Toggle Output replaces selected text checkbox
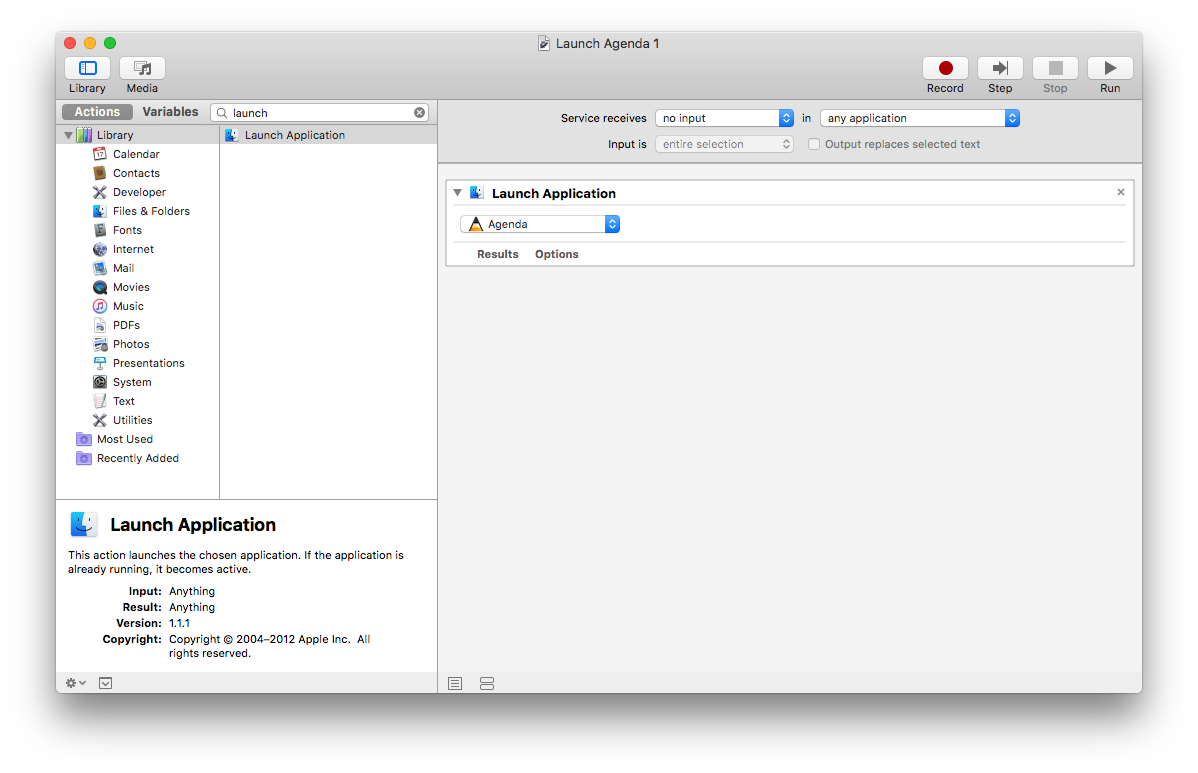1198x773 pixels. (x=814, y=144)
